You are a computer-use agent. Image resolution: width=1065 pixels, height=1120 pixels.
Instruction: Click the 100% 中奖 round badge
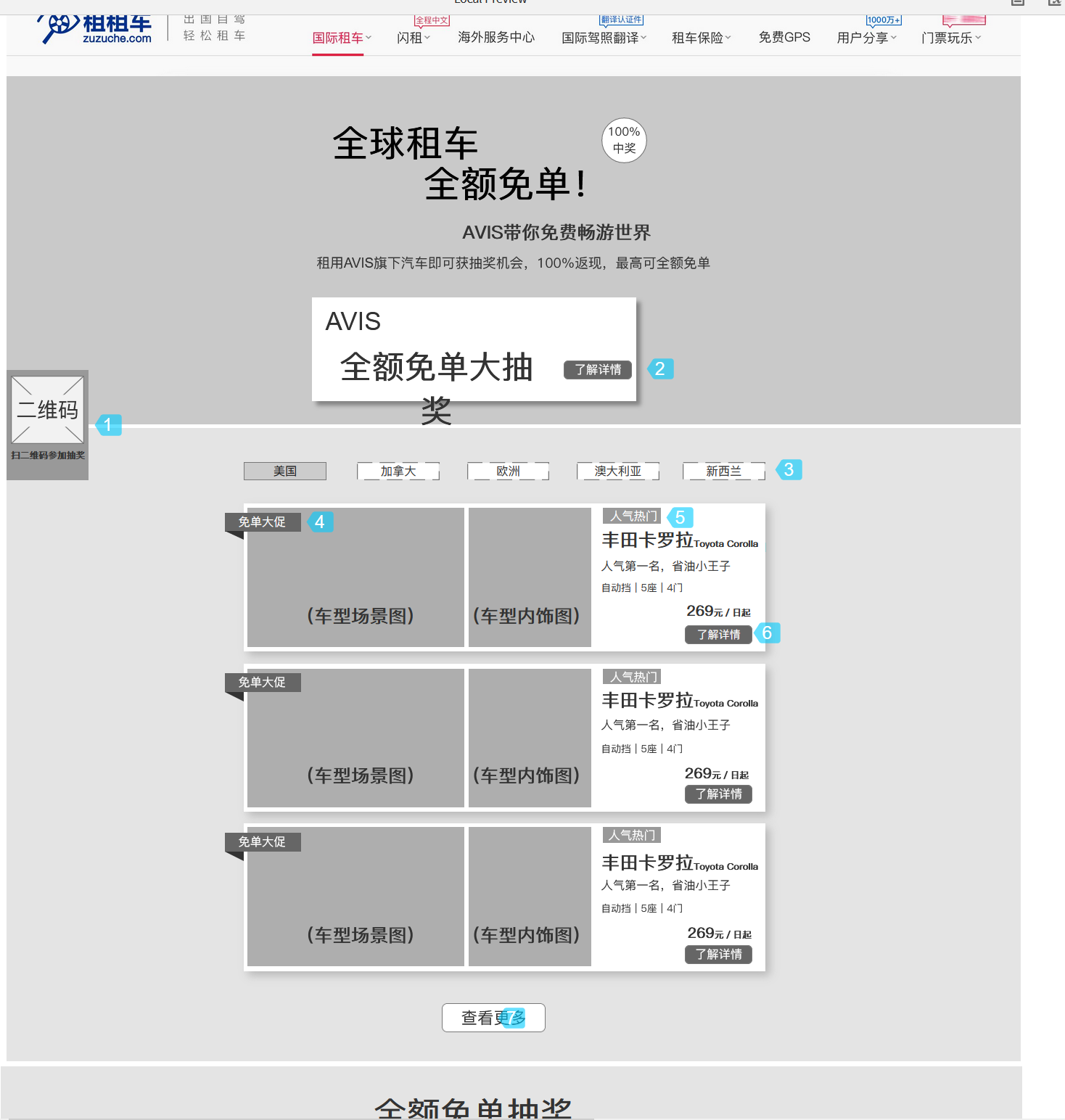624,140
